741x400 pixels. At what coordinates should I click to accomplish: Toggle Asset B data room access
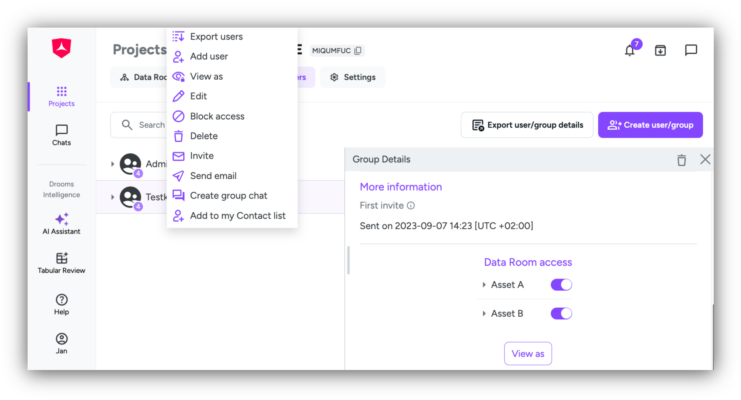tap(561, 313)
